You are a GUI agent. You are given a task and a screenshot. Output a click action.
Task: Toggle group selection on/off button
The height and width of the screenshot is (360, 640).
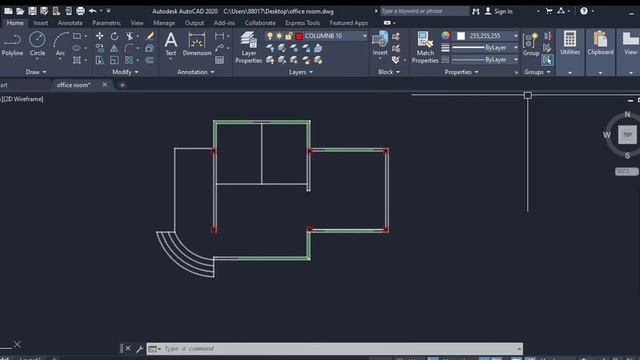click(547, 60)
